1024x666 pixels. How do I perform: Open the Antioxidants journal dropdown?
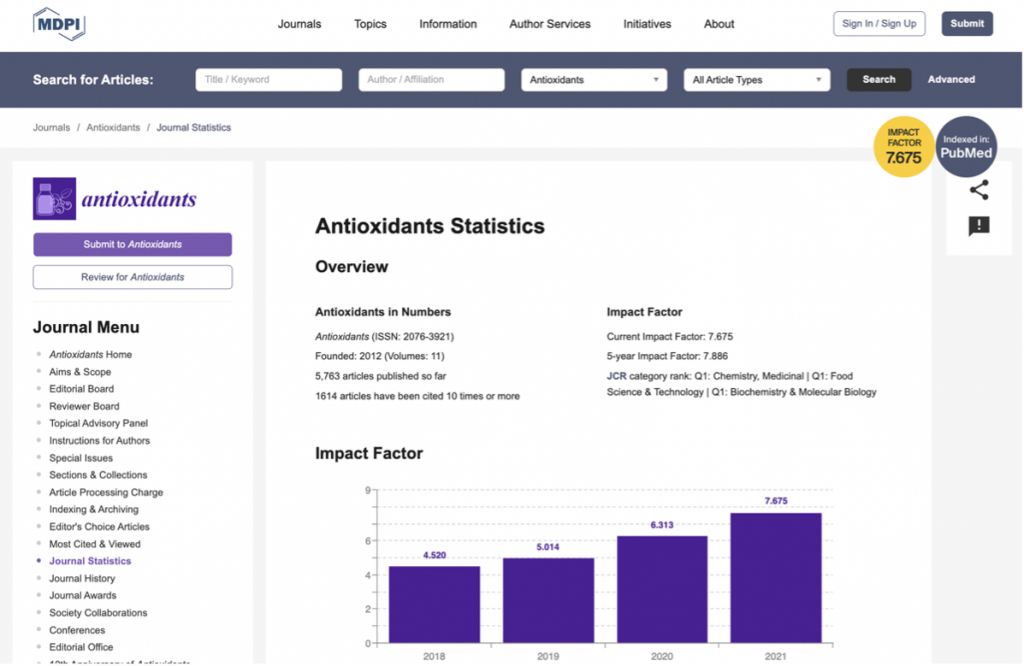pos(594,80)
